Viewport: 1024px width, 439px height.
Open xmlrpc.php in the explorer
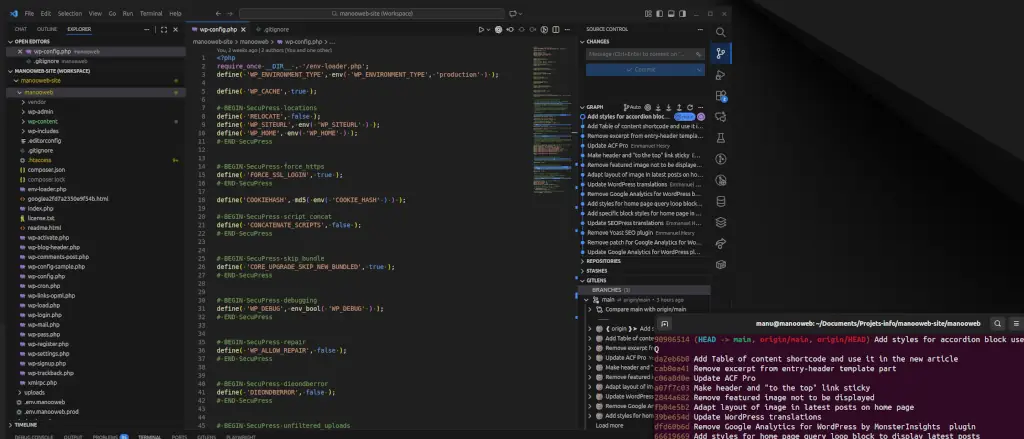point(42,383)
